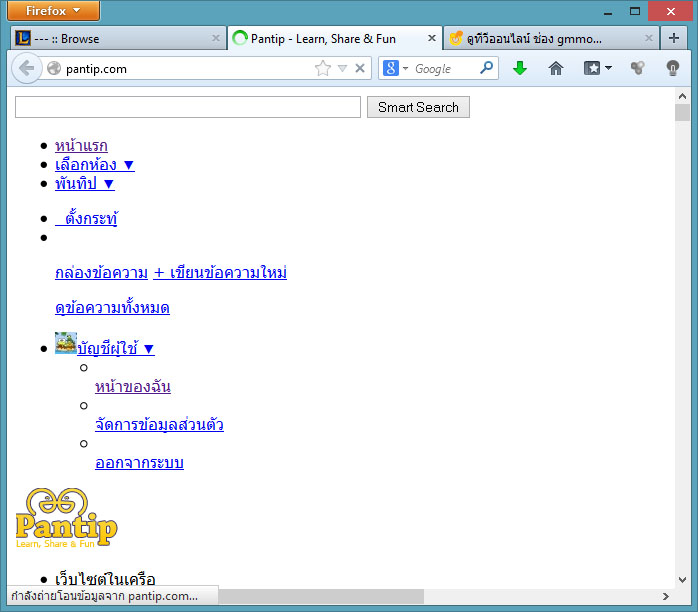Click the user avatar thumbnail
This screenshot has height=612, width=698.
coord(66,343)
